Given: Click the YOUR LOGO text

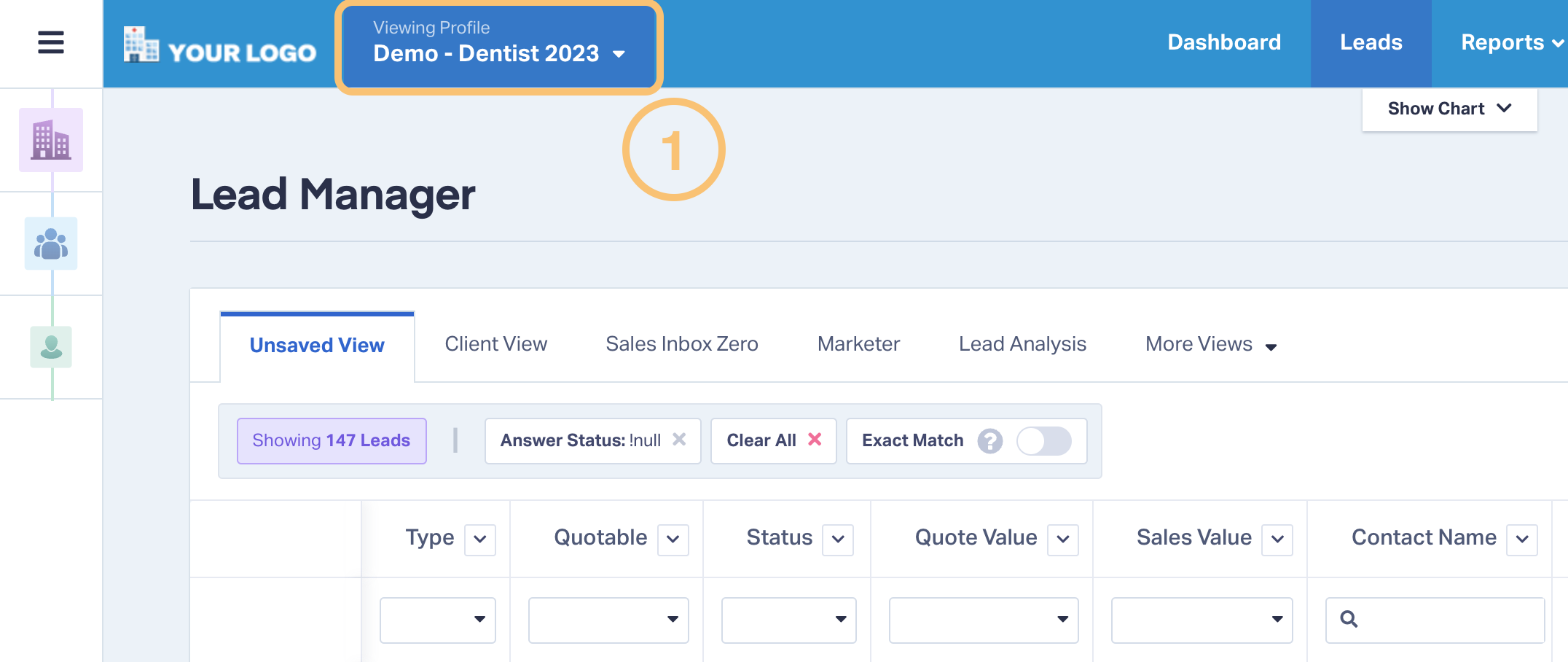Looking at the screenshot, I should [242, 52].
